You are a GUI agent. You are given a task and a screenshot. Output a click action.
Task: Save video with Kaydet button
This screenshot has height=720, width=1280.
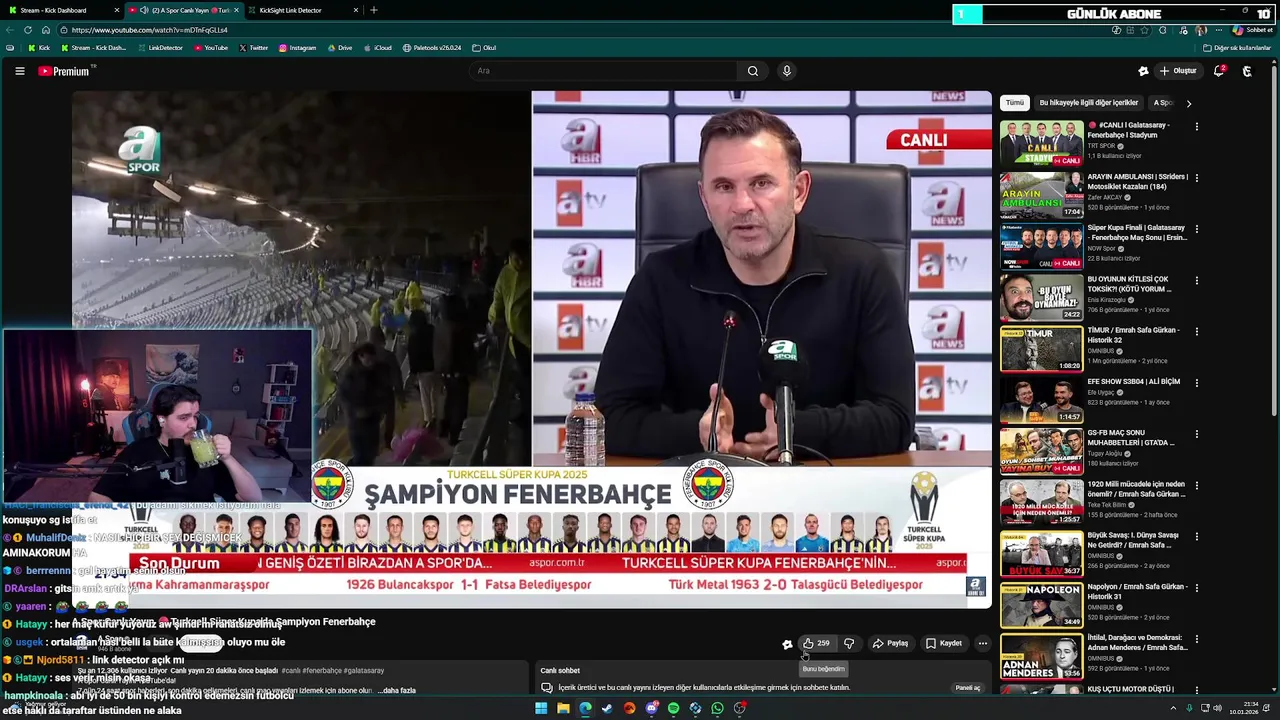[x=943, y=643]
